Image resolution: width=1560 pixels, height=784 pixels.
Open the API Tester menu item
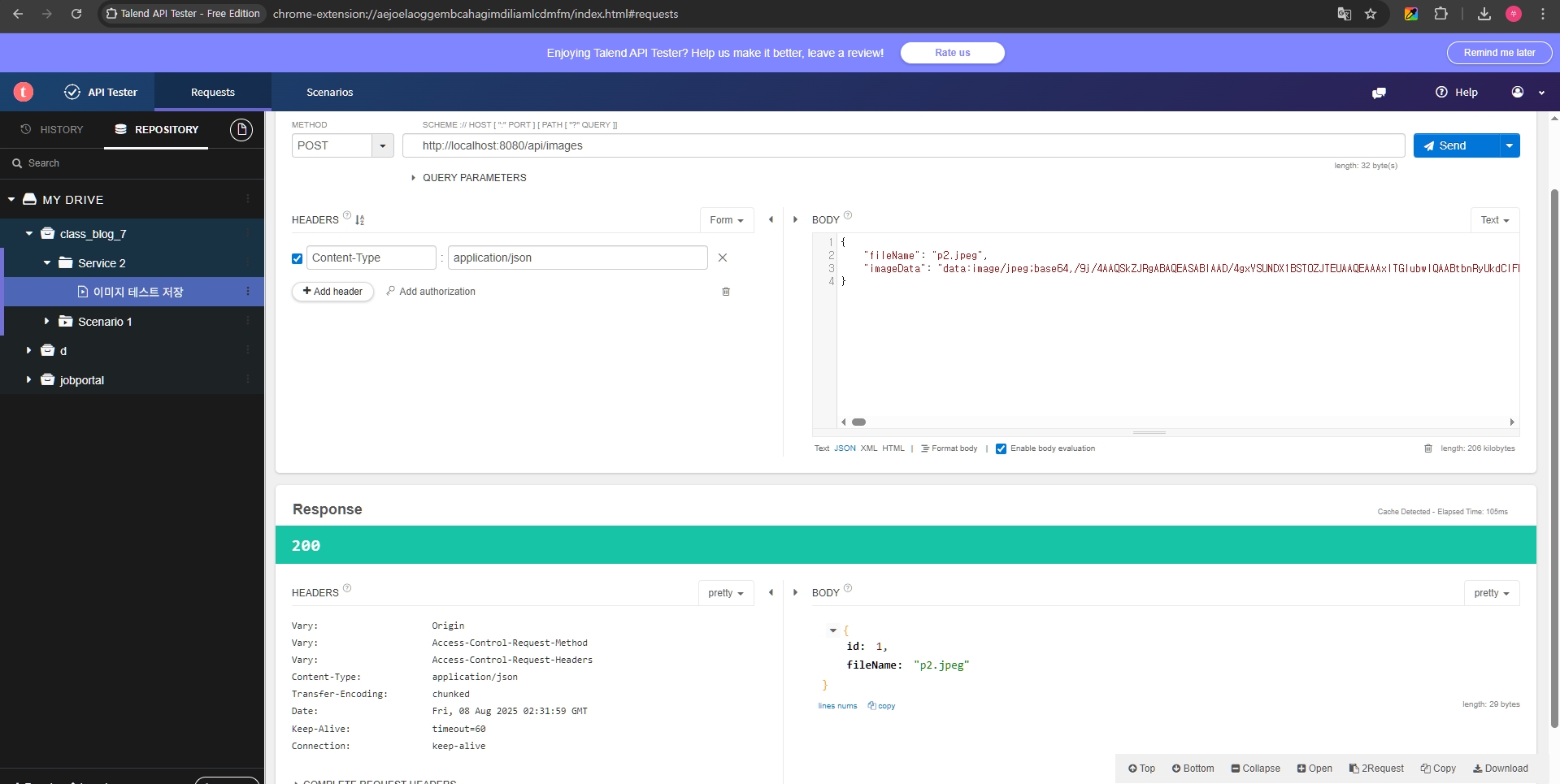(101, 92)
